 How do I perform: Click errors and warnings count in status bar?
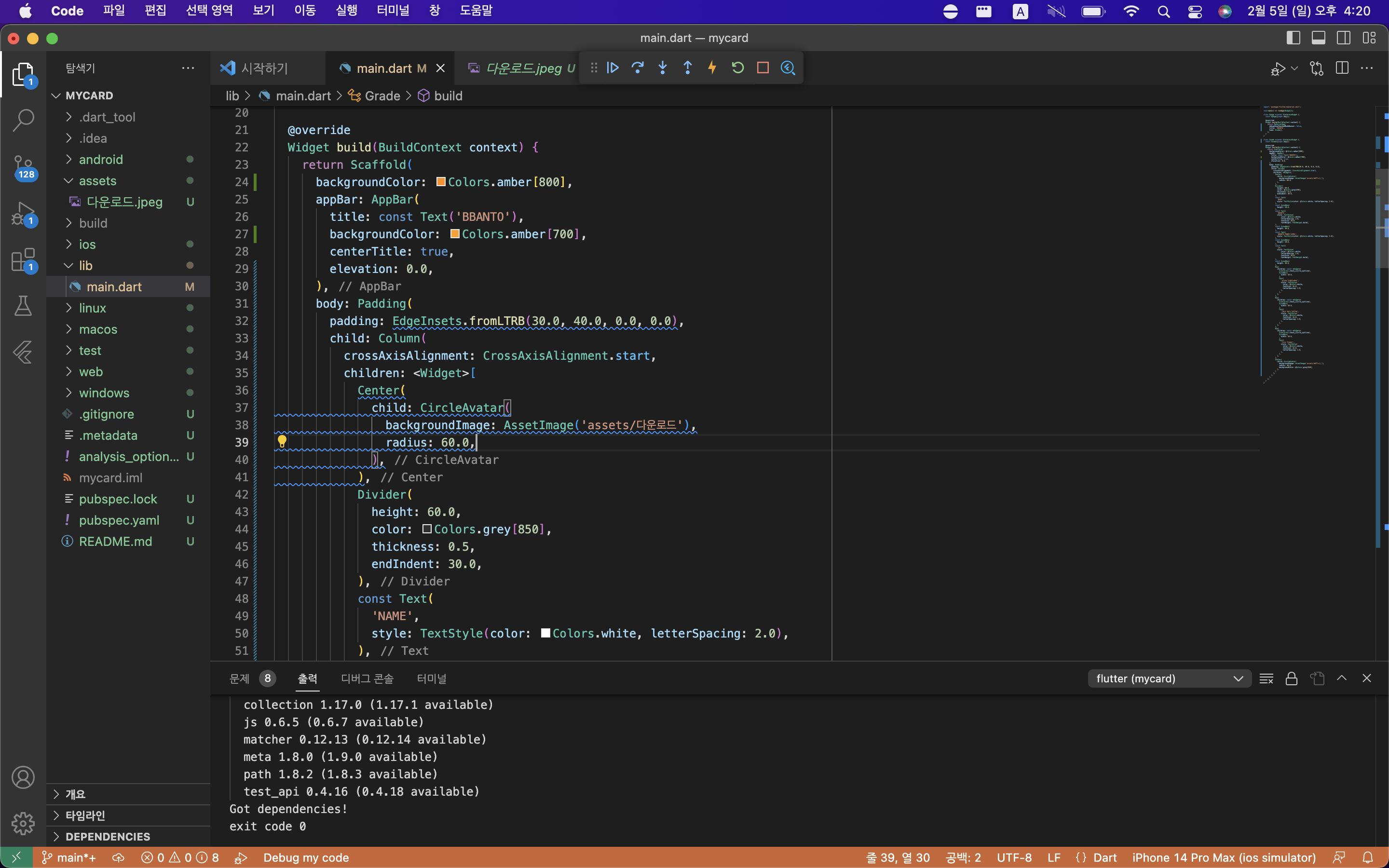click(x=179, y=857)
